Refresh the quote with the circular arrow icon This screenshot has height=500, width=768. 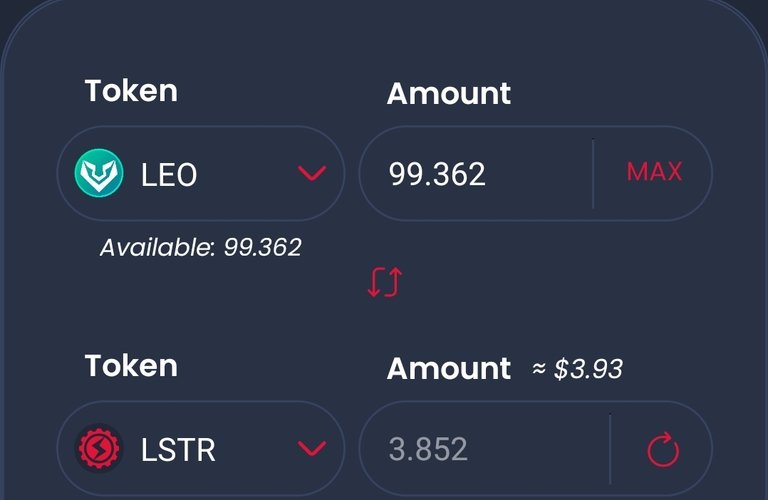[663, 450]
